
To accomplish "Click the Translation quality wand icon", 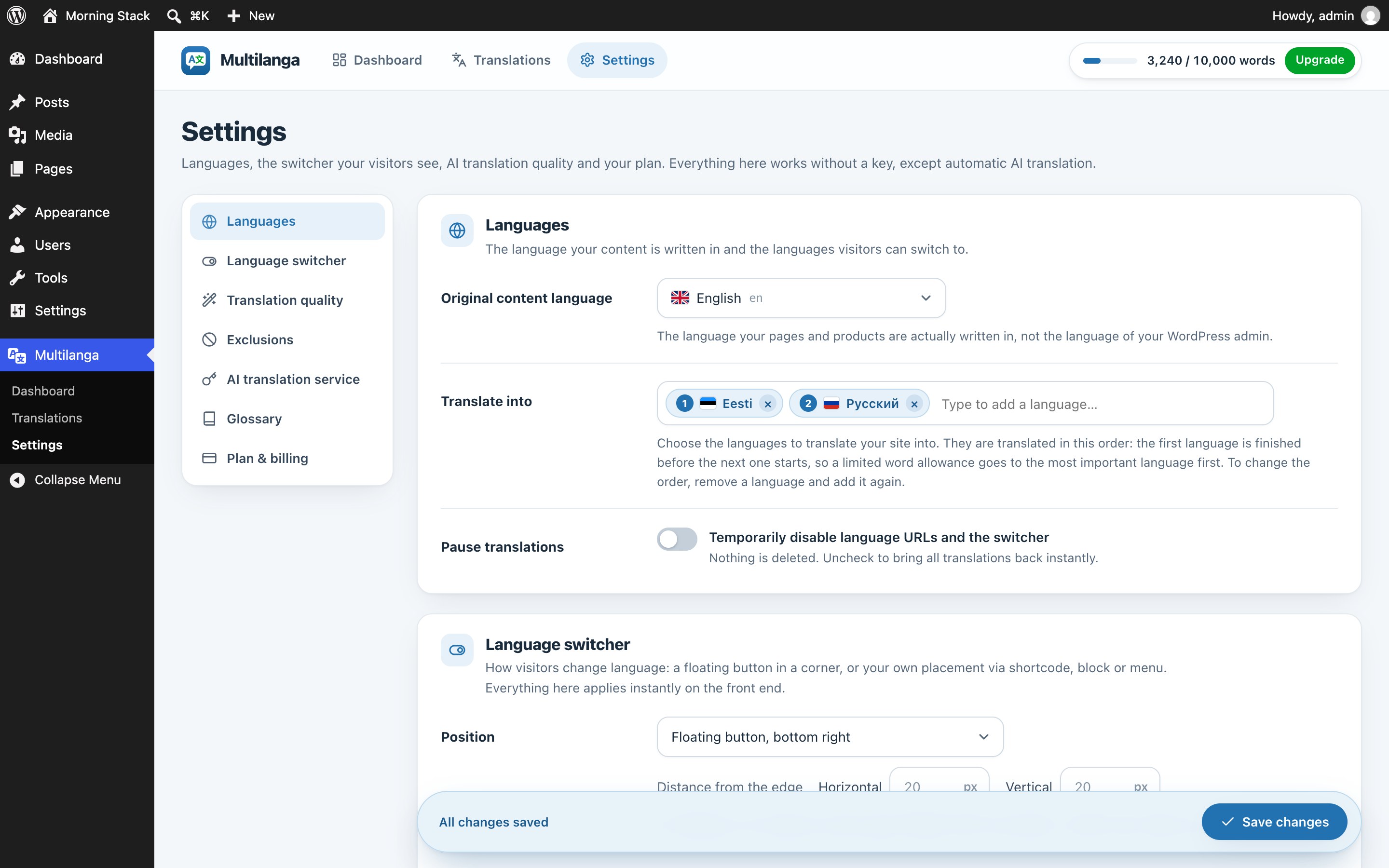I will (209, 299).
